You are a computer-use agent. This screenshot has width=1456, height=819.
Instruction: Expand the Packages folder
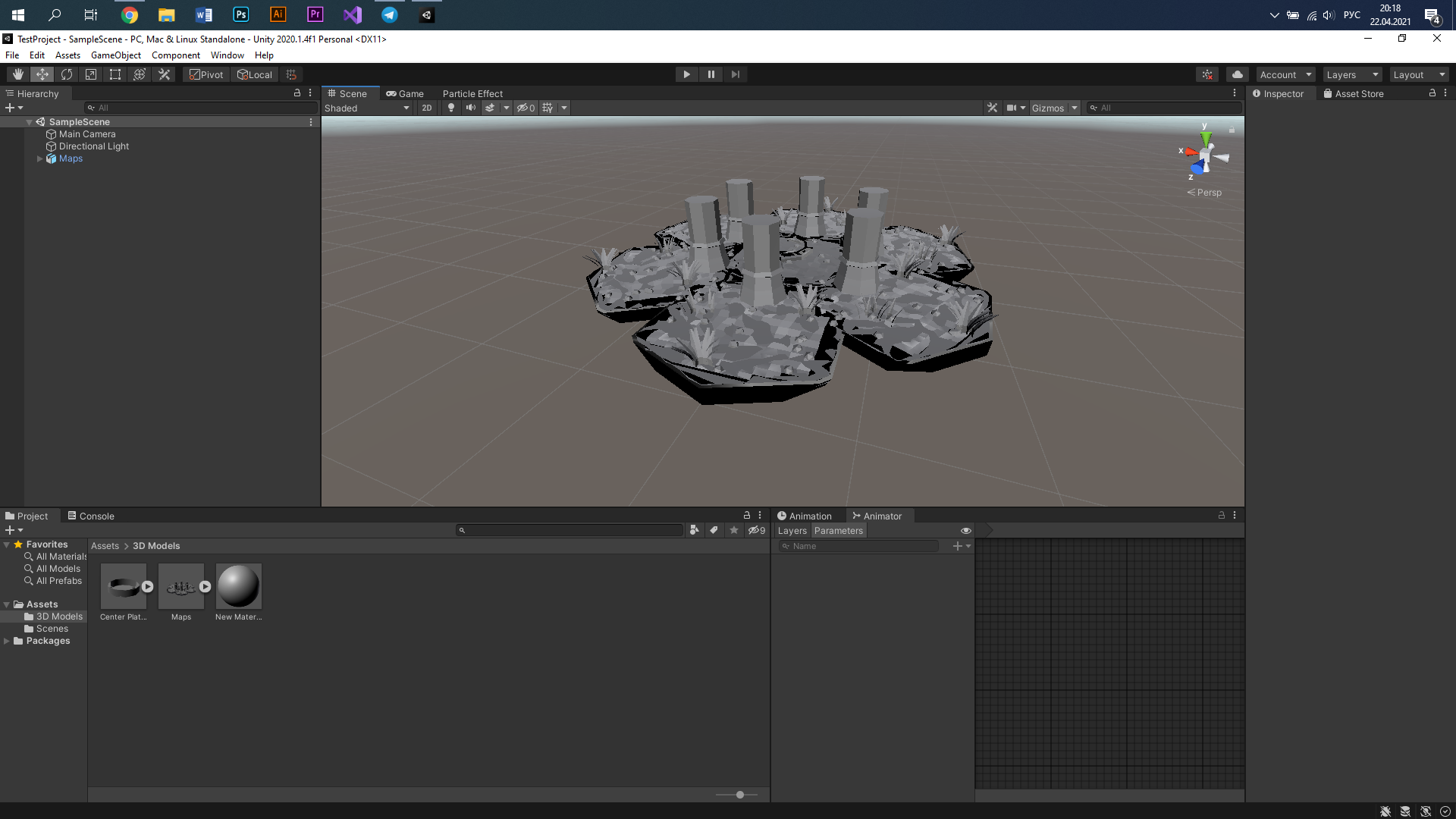tap(7, 641)
